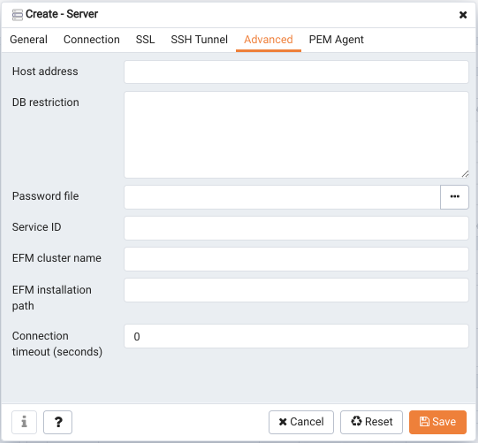This screenshot has width=478, height=443.
Task: Switch to the Connection tab
Action: [x=91, y=39]
